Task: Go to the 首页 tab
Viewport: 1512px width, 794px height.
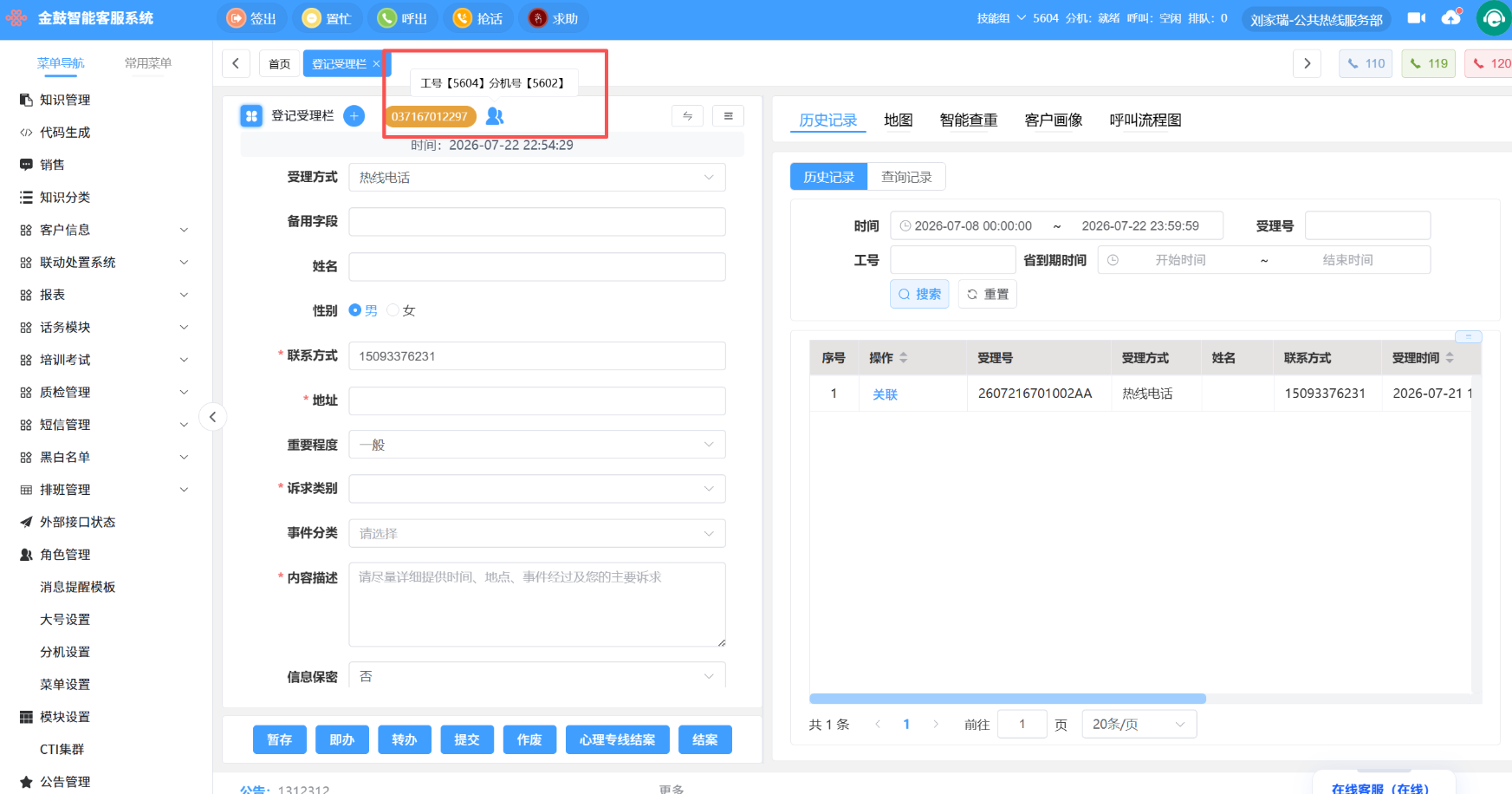Action: pyautogui.click(x=279, y=64)
